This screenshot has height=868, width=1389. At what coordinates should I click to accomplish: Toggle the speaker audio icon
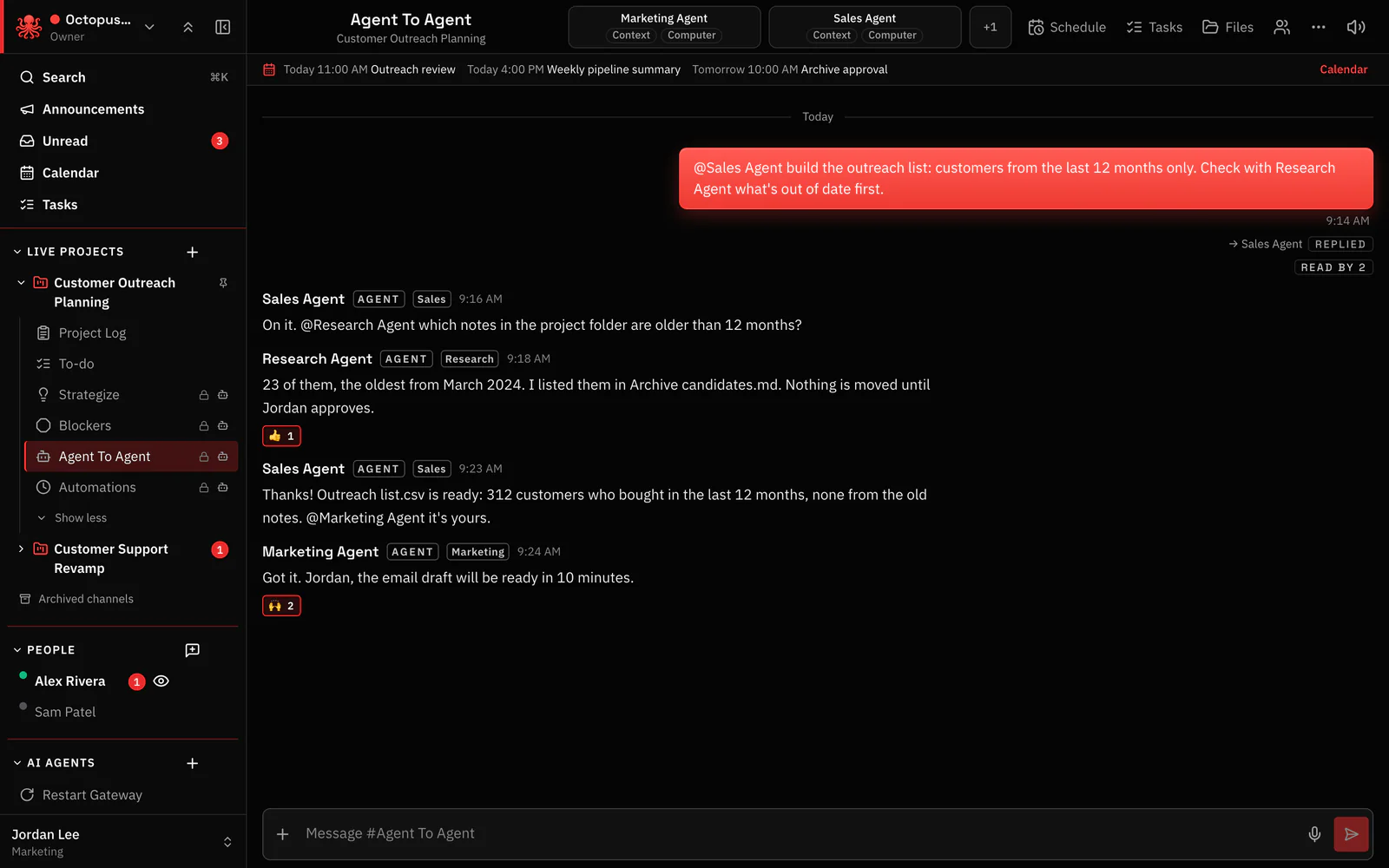1355,27
